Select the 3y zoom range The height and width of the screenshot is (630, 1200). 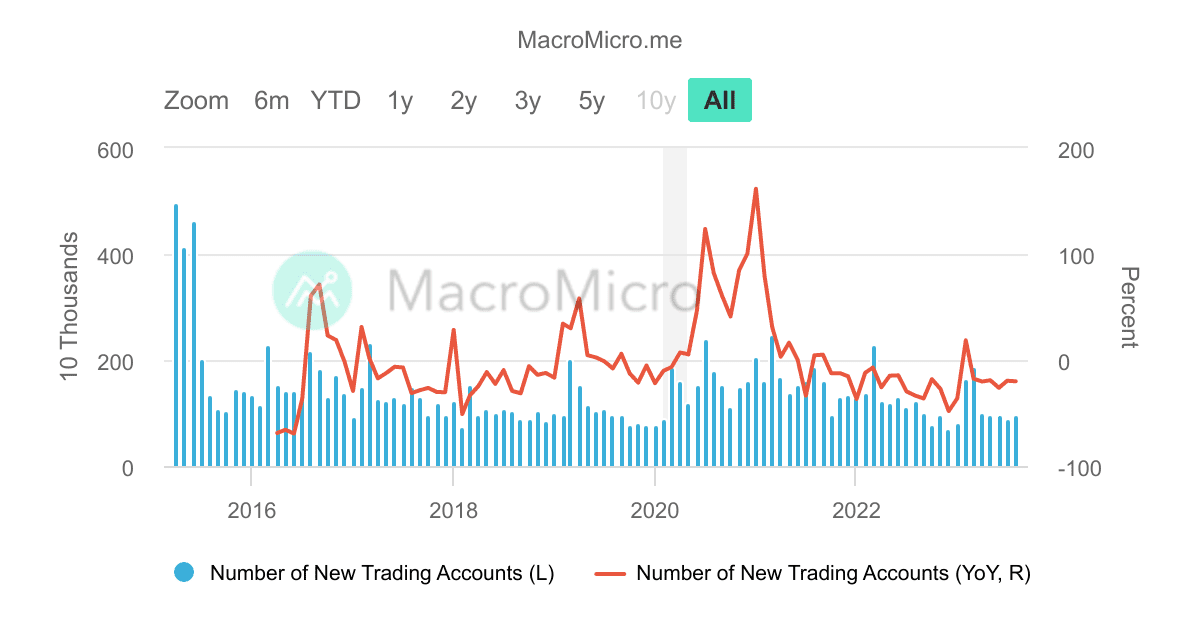[527, 100]
